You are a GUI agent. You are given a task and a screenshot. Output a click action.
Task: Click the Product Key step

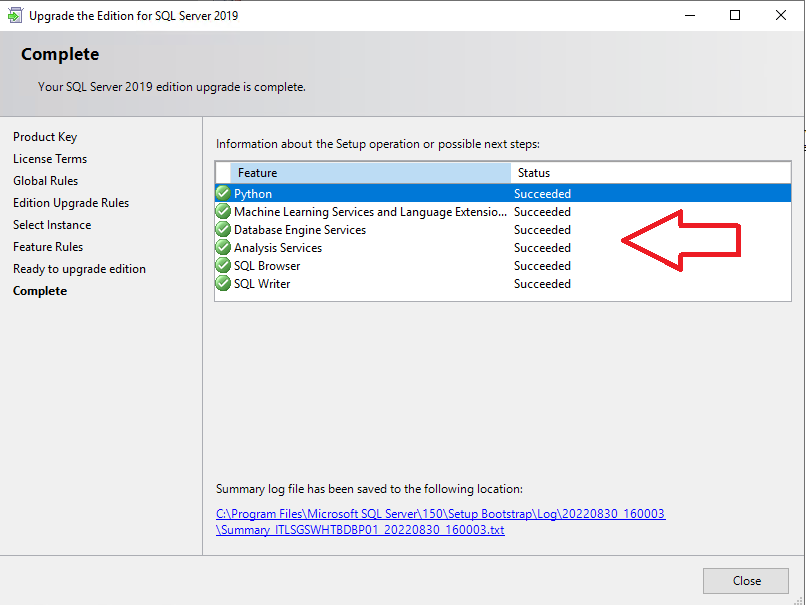[45, 137]
